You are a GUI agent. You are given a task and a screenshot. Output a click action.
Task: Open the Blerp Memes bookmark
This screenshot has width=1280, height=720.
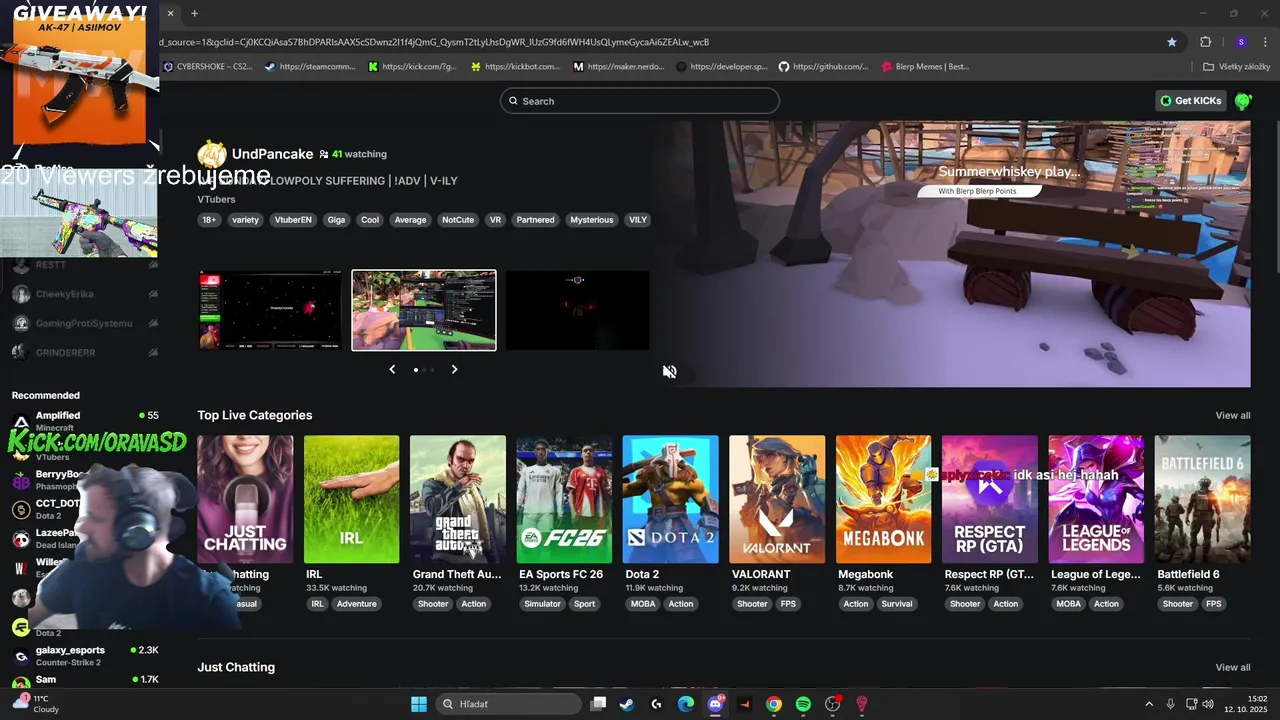[x=925, y=67]
